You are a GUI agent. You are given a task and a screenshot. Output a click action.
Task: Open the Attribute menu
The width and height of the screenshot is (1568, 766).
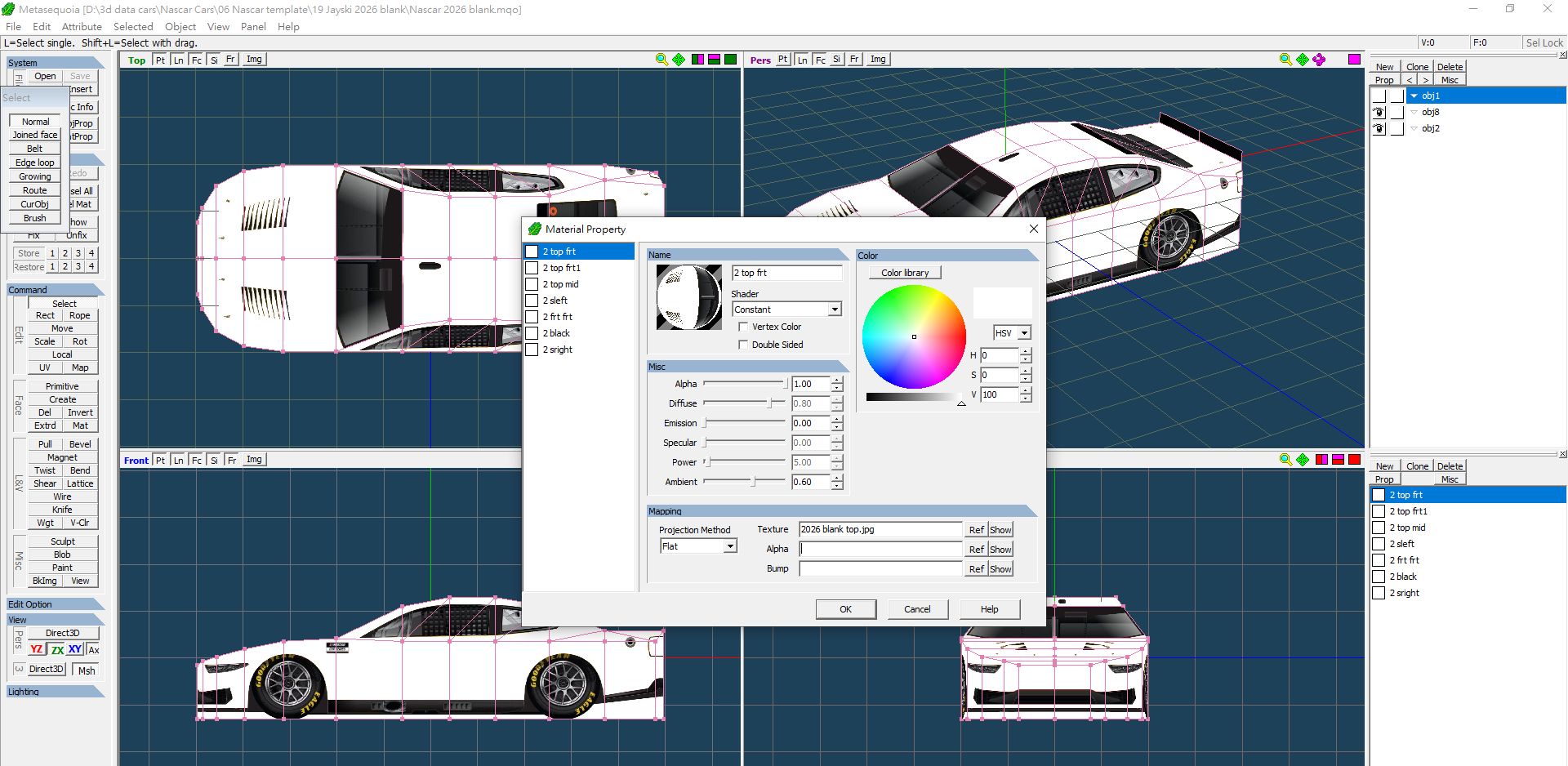click(82, 26)
